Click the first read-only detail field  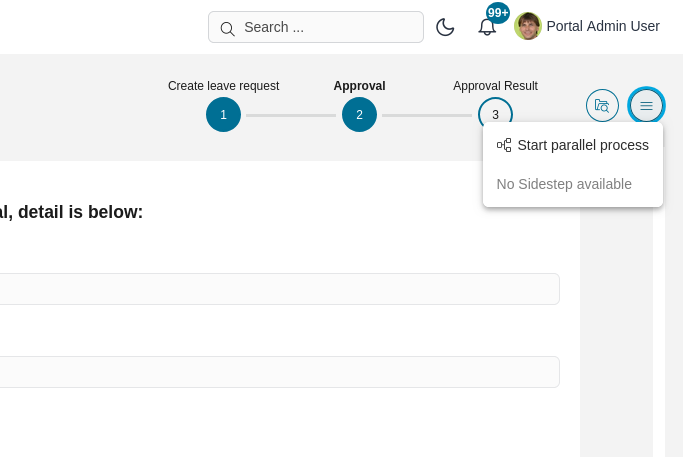point(280,289)
